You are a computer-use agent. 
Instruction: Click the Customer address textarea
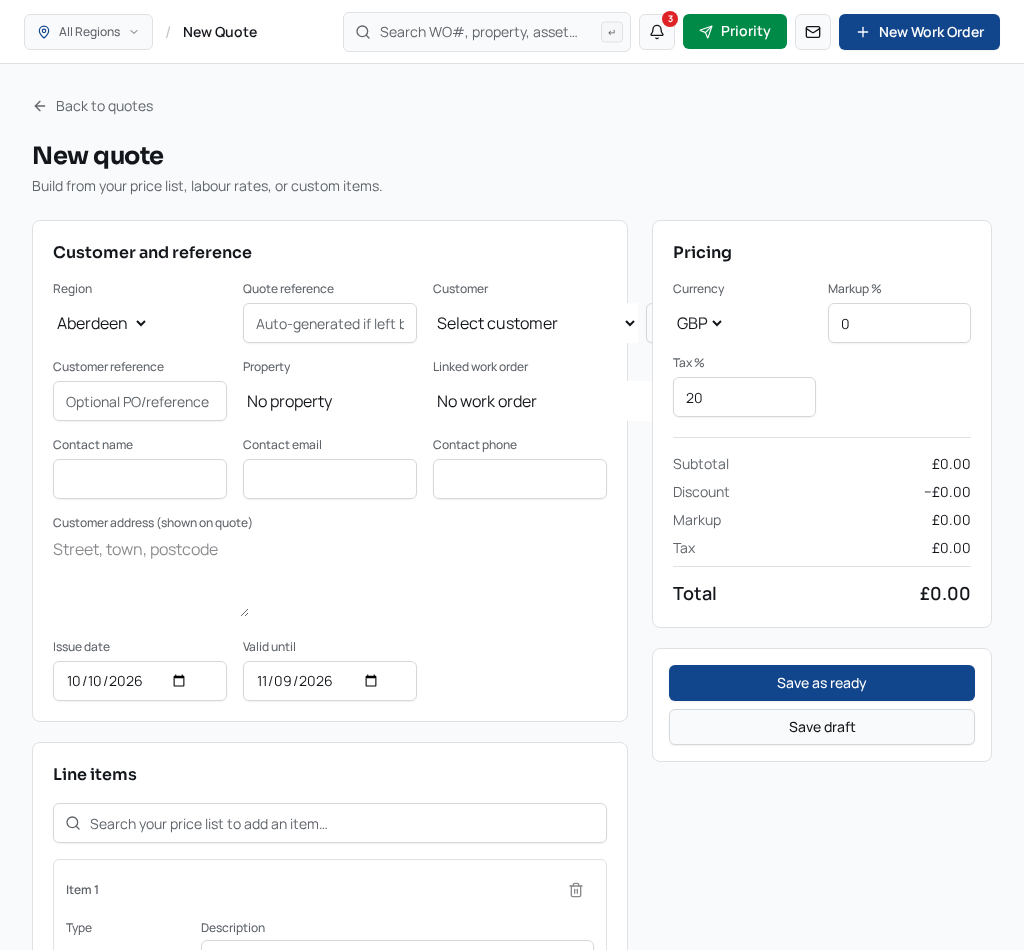(x=151, y=577)
